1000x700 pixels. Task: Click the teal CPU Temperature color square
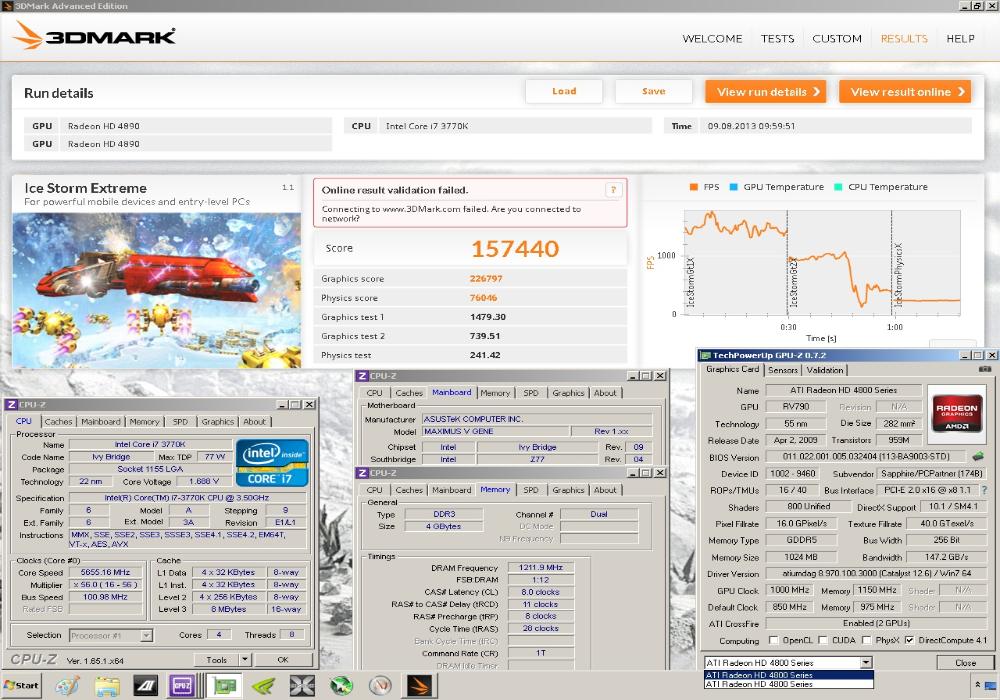pos(838,187)
